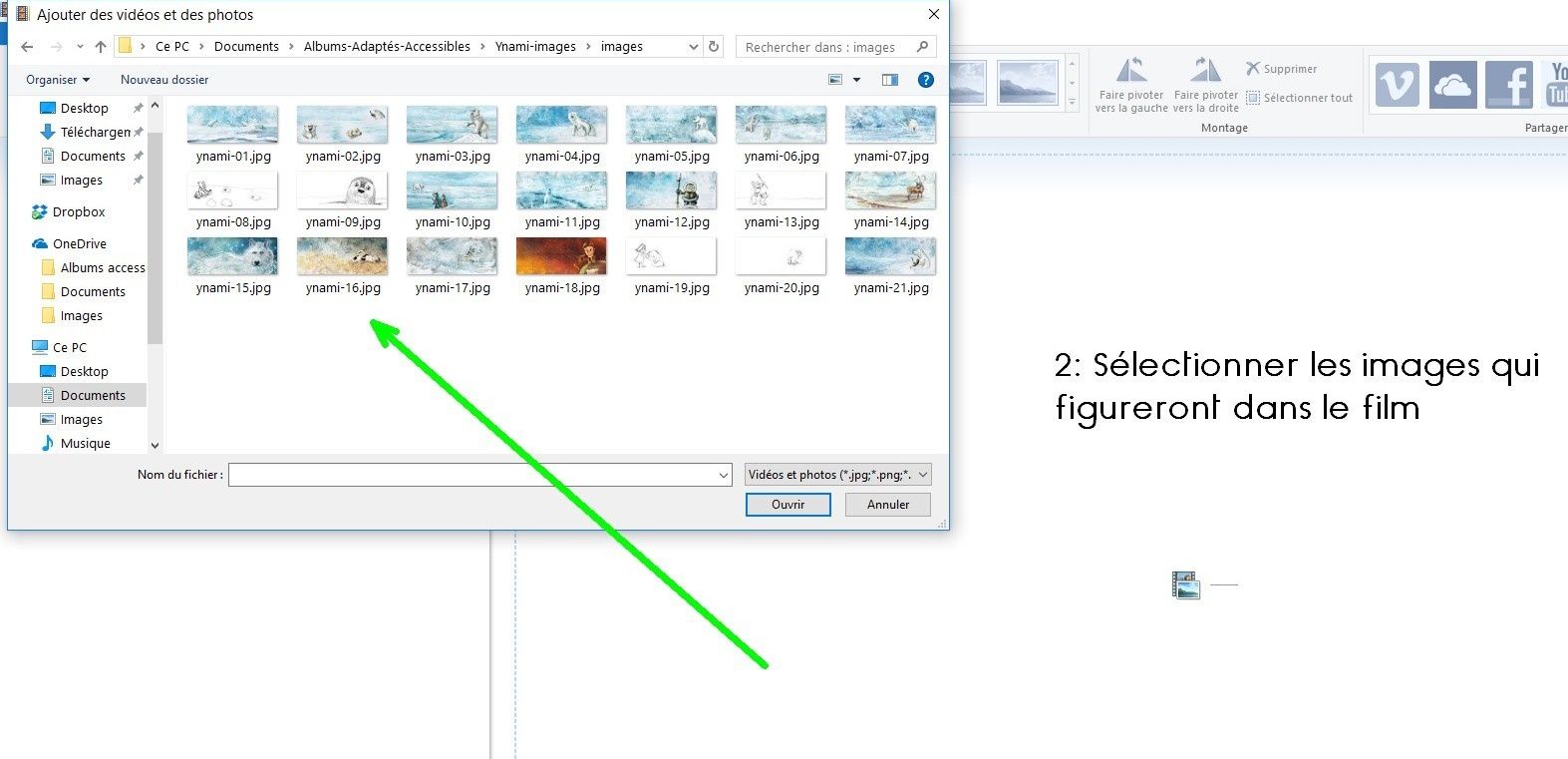The width and height of the screenshot is (1568, 759).
Task: Refresh the images folder view
Action: [714, 47]
